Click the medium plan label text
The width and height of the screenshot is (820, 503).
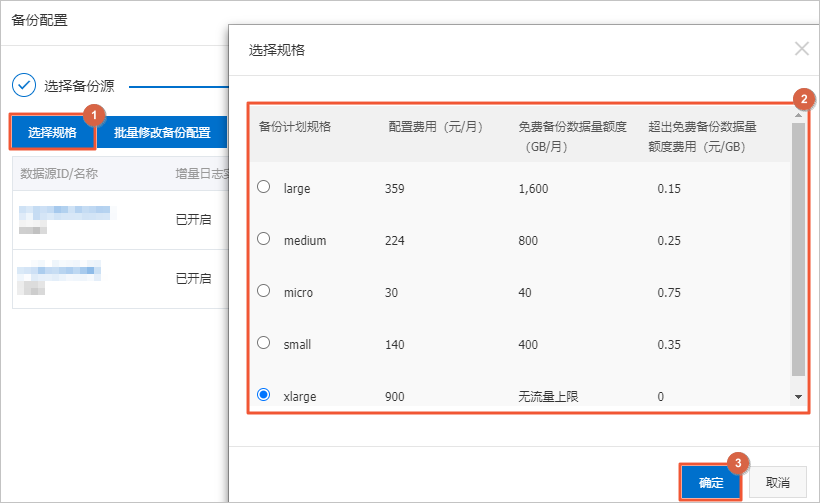305,241
